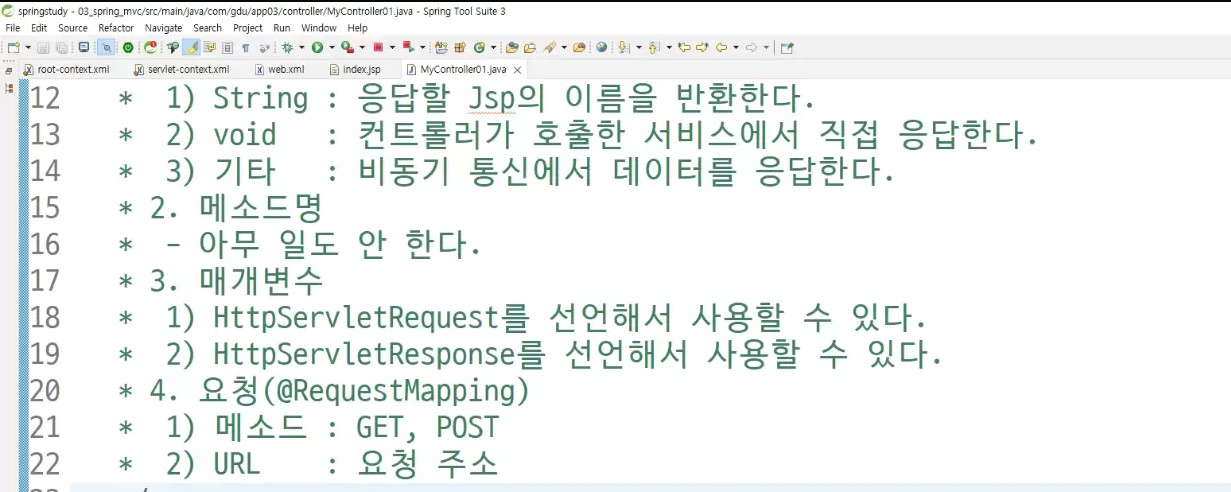This screenshot has height=492, width=1231.
Task: Switch to servlet-context.xml tab
Action: (x=181, y=70)
